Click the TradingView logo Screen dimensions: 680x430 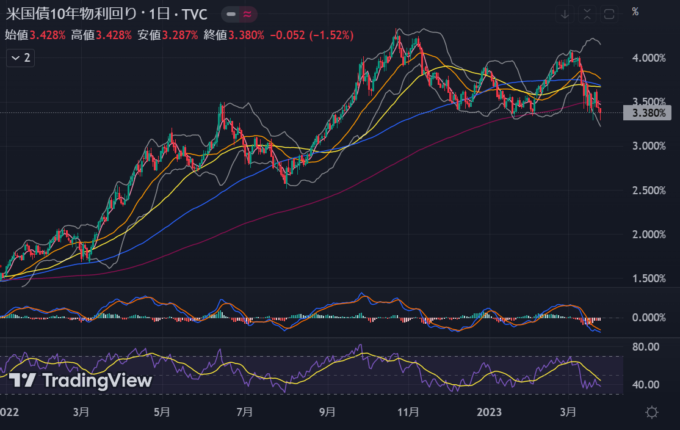click(82, 380)
